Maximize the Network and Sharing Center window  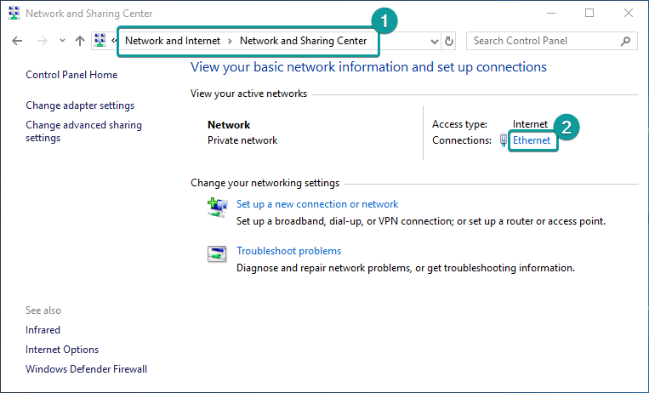pos(589,13)
